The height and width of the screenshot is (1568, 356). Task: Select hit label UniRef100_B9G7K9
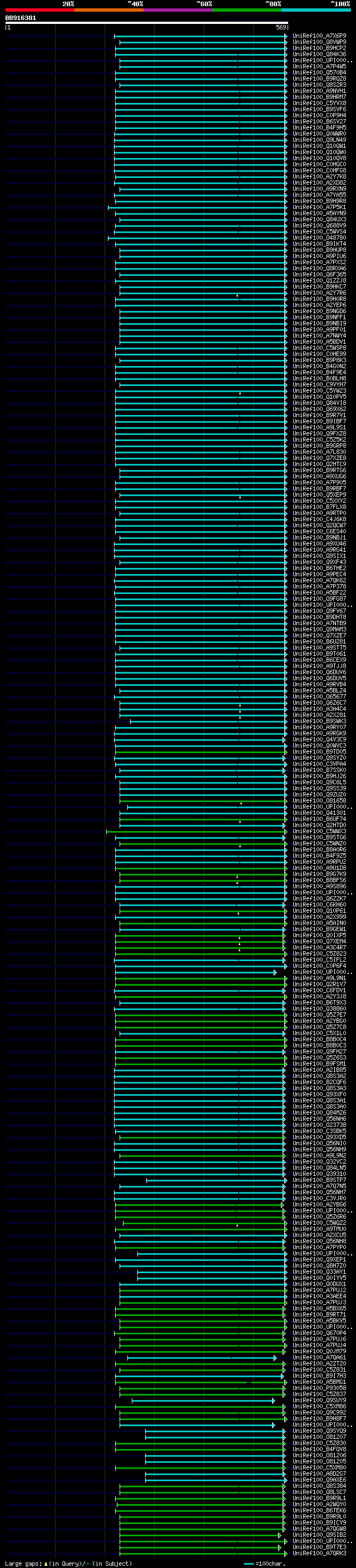(319, 874)
